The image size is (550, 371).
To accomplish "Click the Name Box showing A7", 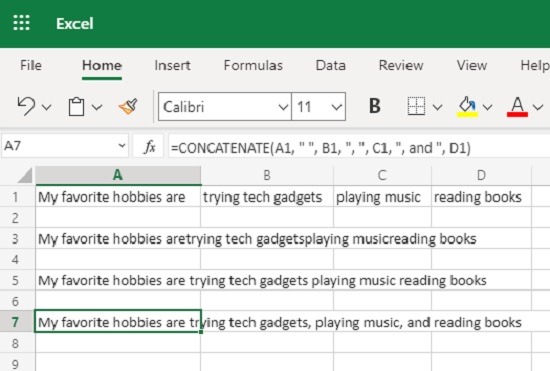I will pos(65,146).
